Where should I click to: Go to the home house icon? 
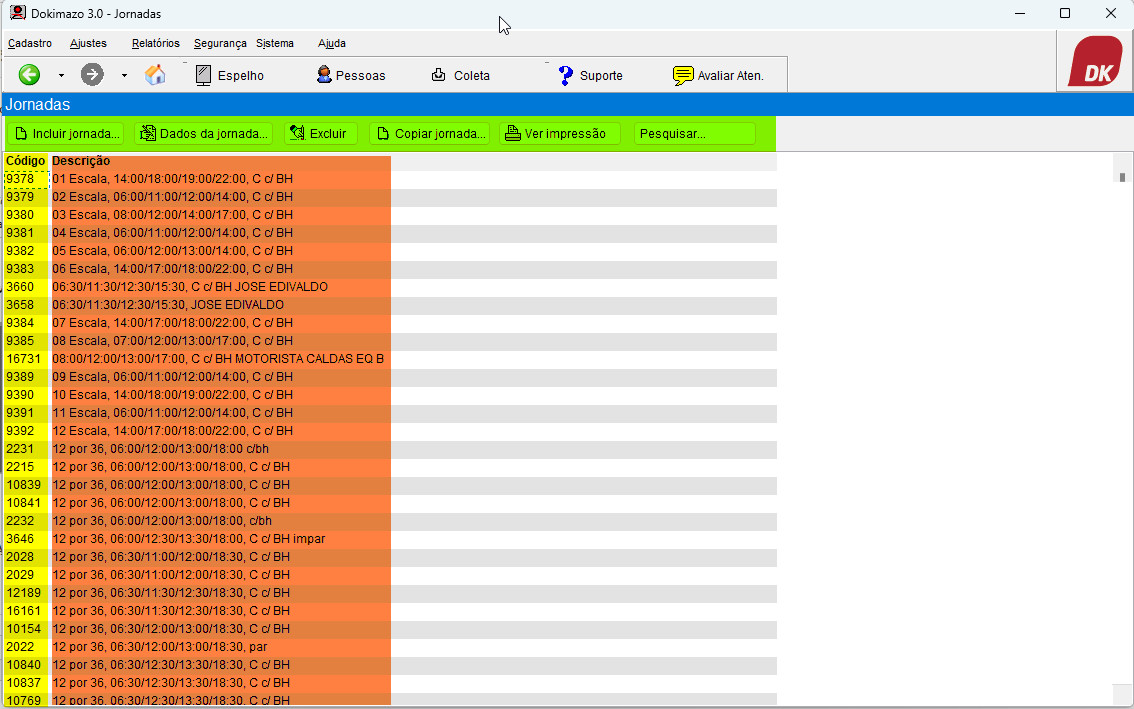155,75
